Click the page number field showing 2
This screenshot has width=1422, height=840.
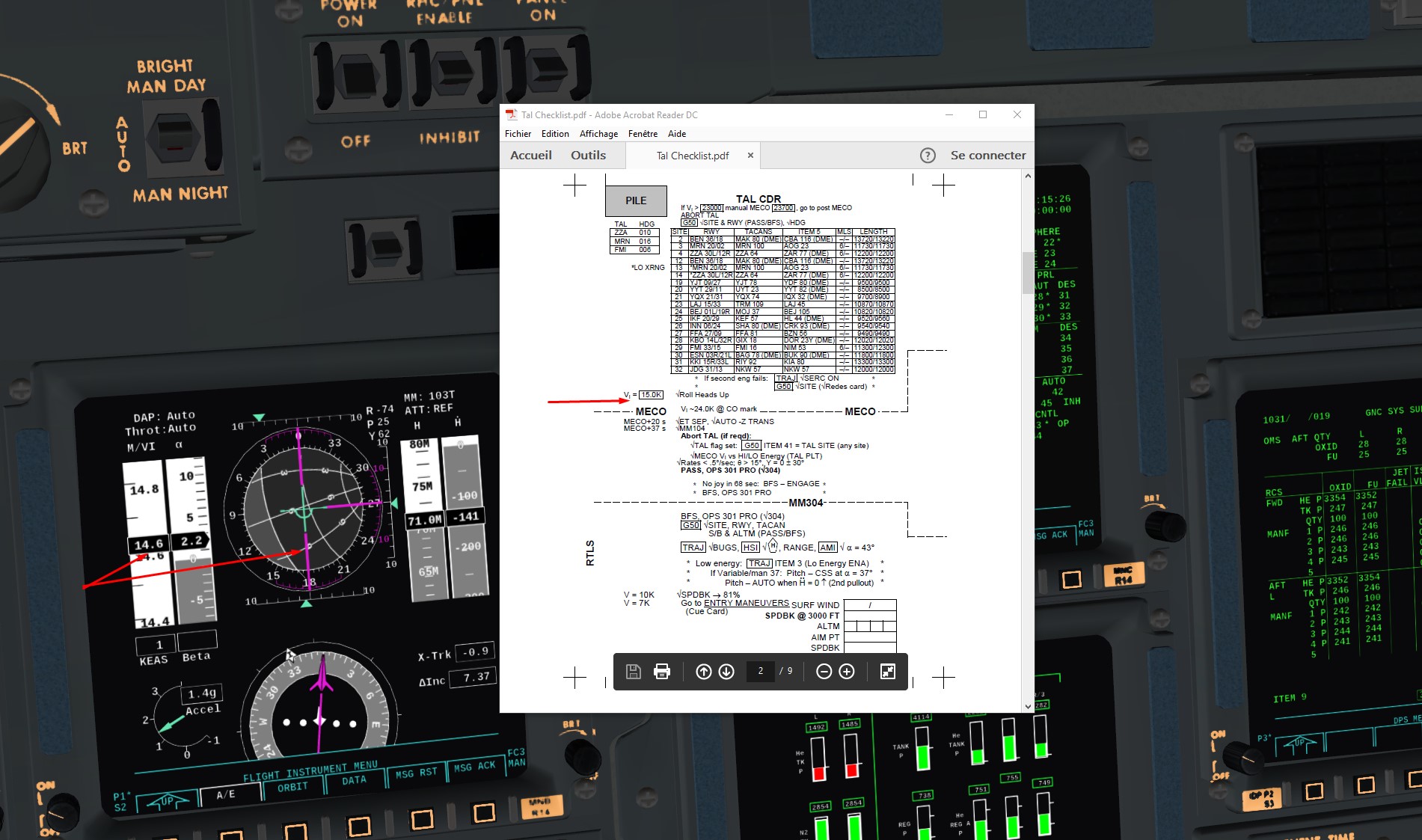tap(761, 672)
